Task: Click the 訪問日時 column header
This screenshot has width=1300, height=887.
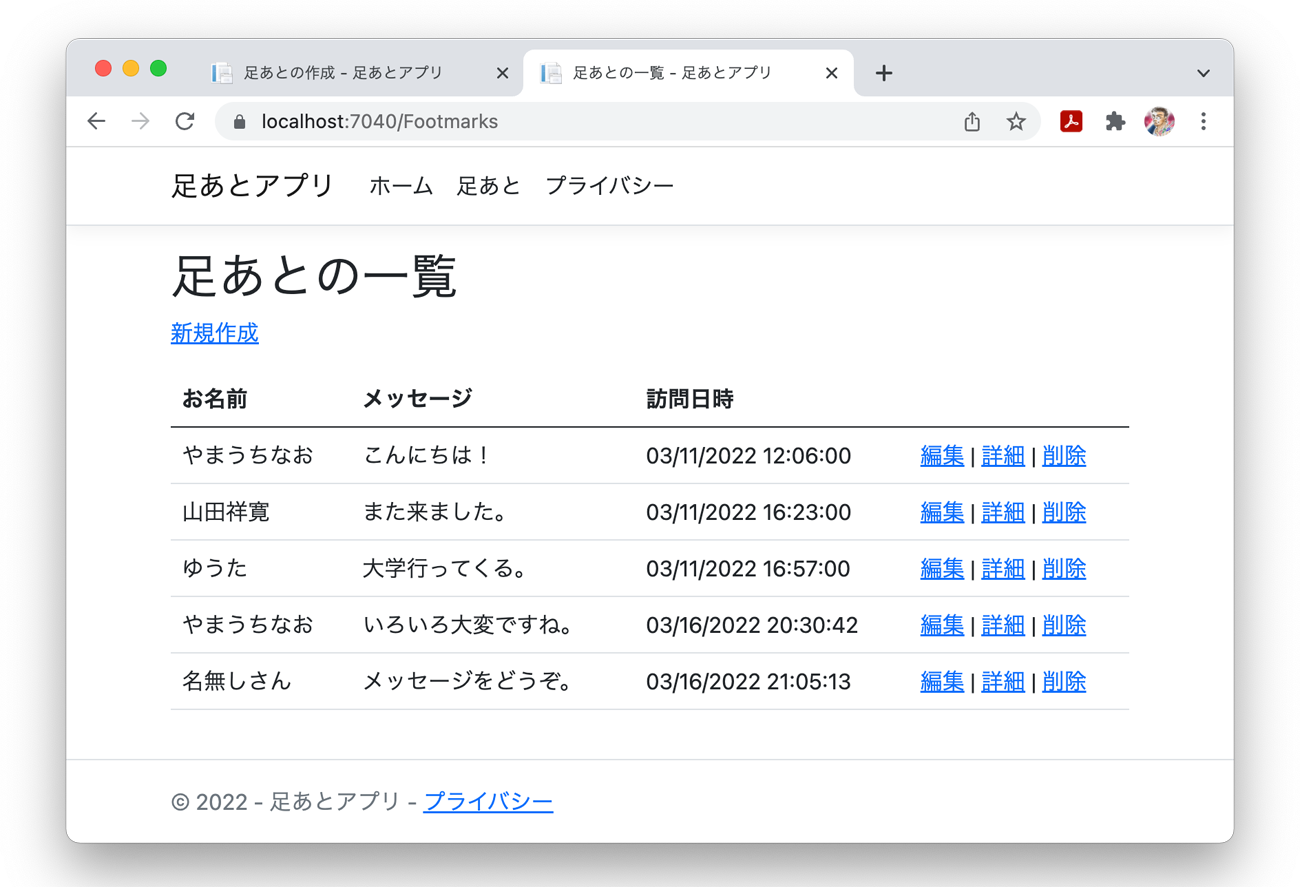Action: [x=690, y=399]
